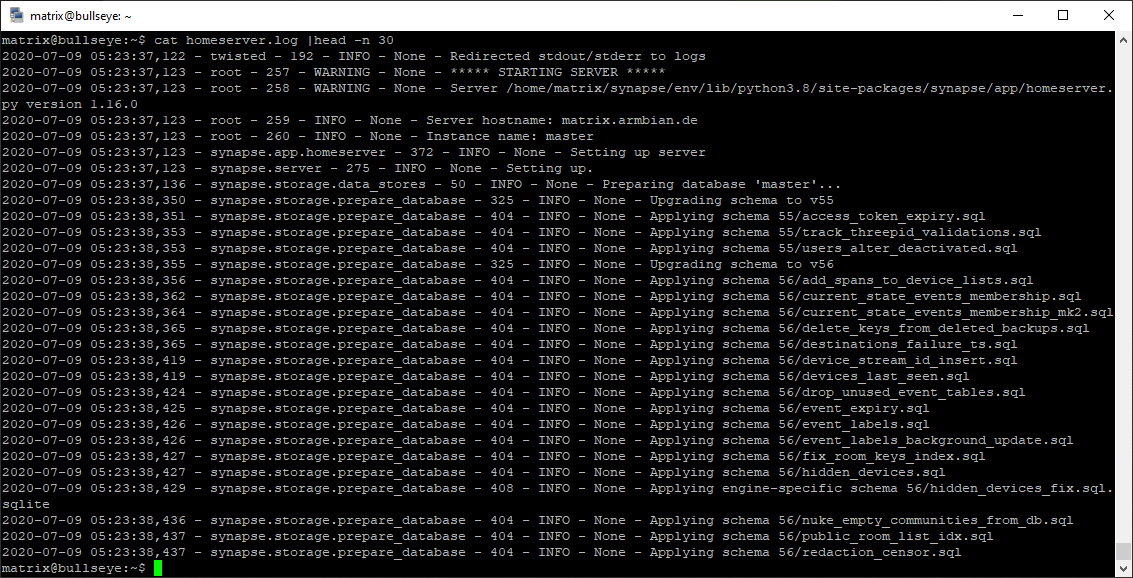
Task: Click the scrollbar thumb near the bottom
Action: click(1124, 551)
